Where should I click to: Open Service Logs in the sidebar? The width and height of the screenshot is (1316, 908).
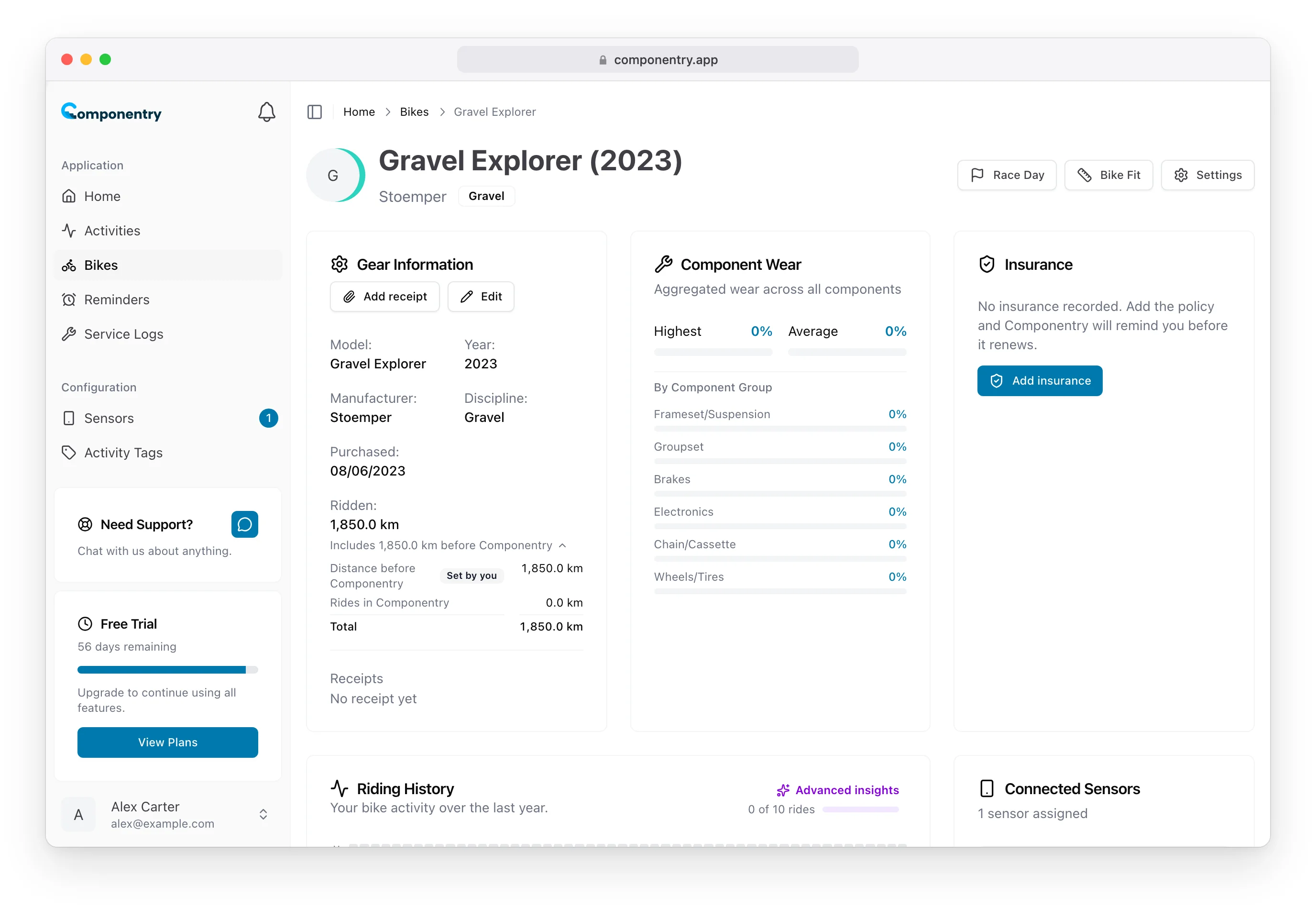[168, 334]
